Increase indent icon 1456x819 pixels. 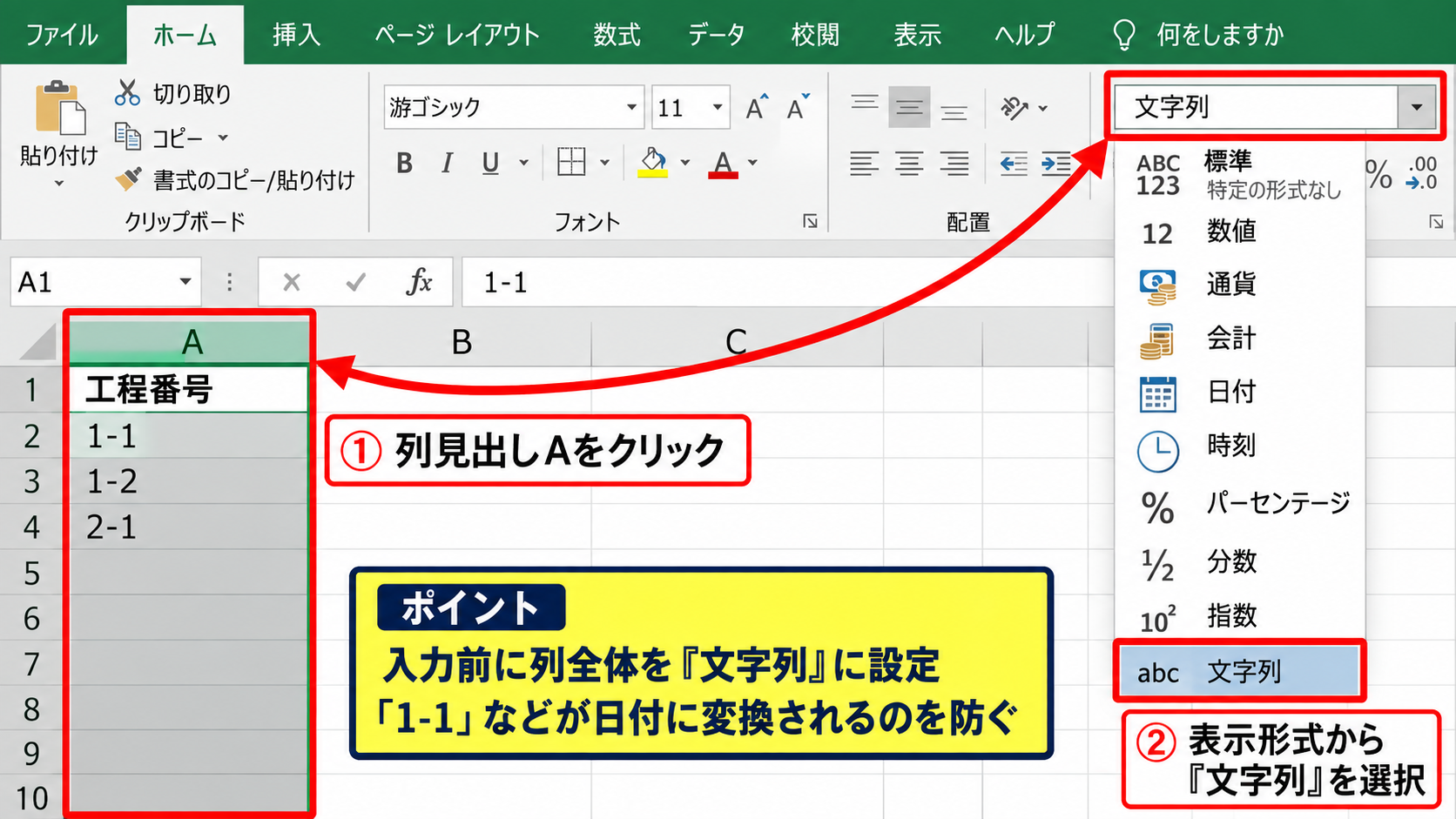tap(1056, 163)
